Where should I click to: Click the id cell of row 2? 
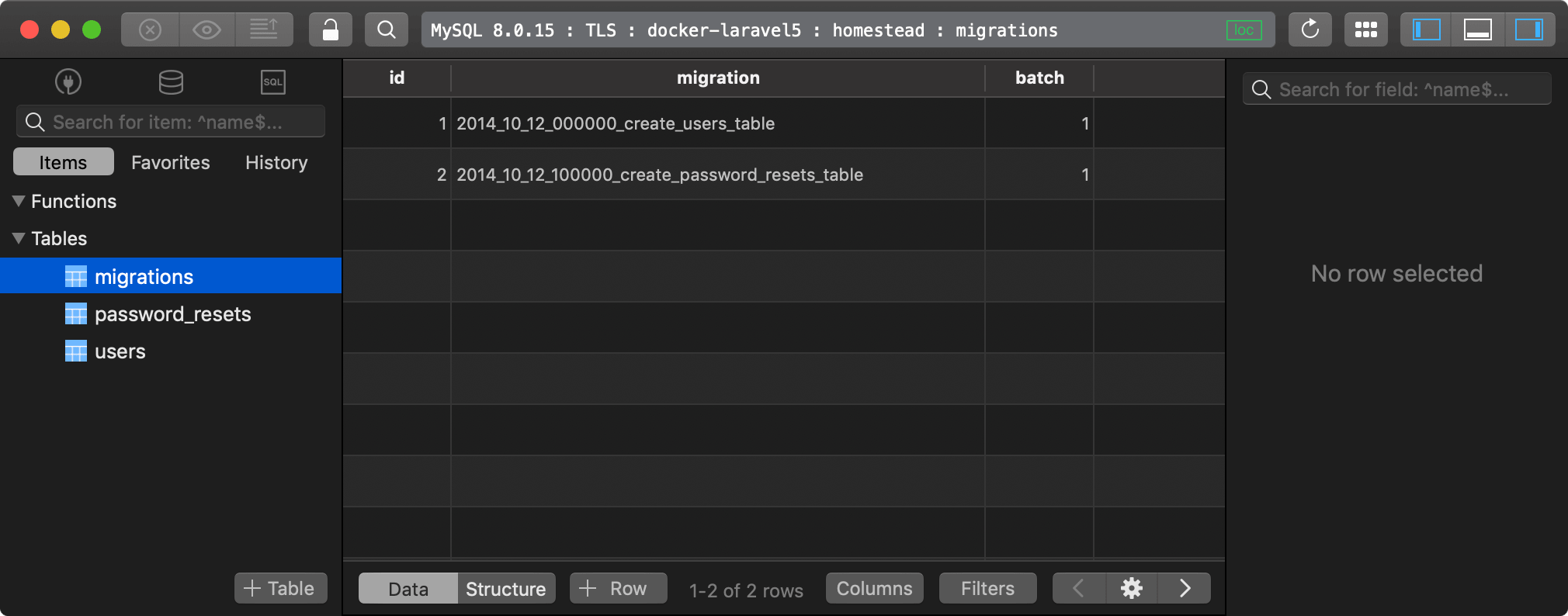[397, 175]
